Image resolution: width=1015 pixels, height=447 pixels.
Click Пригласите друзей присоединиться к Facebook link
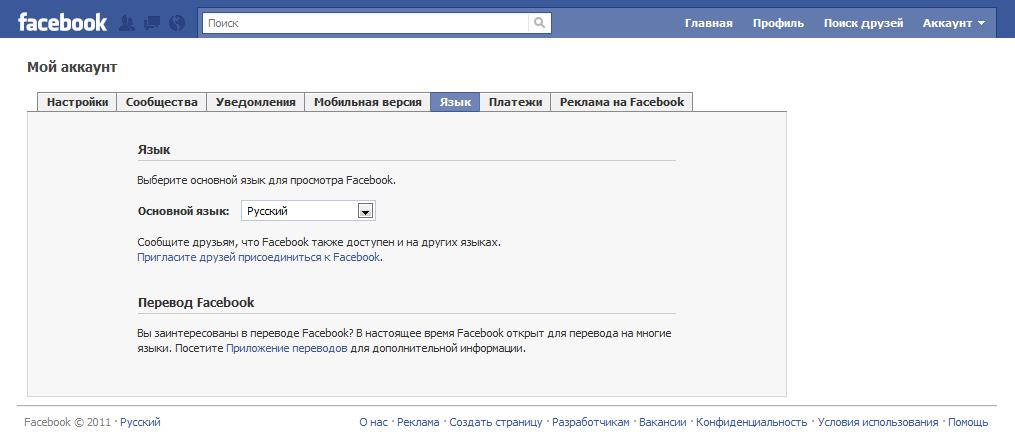point(258,257)
